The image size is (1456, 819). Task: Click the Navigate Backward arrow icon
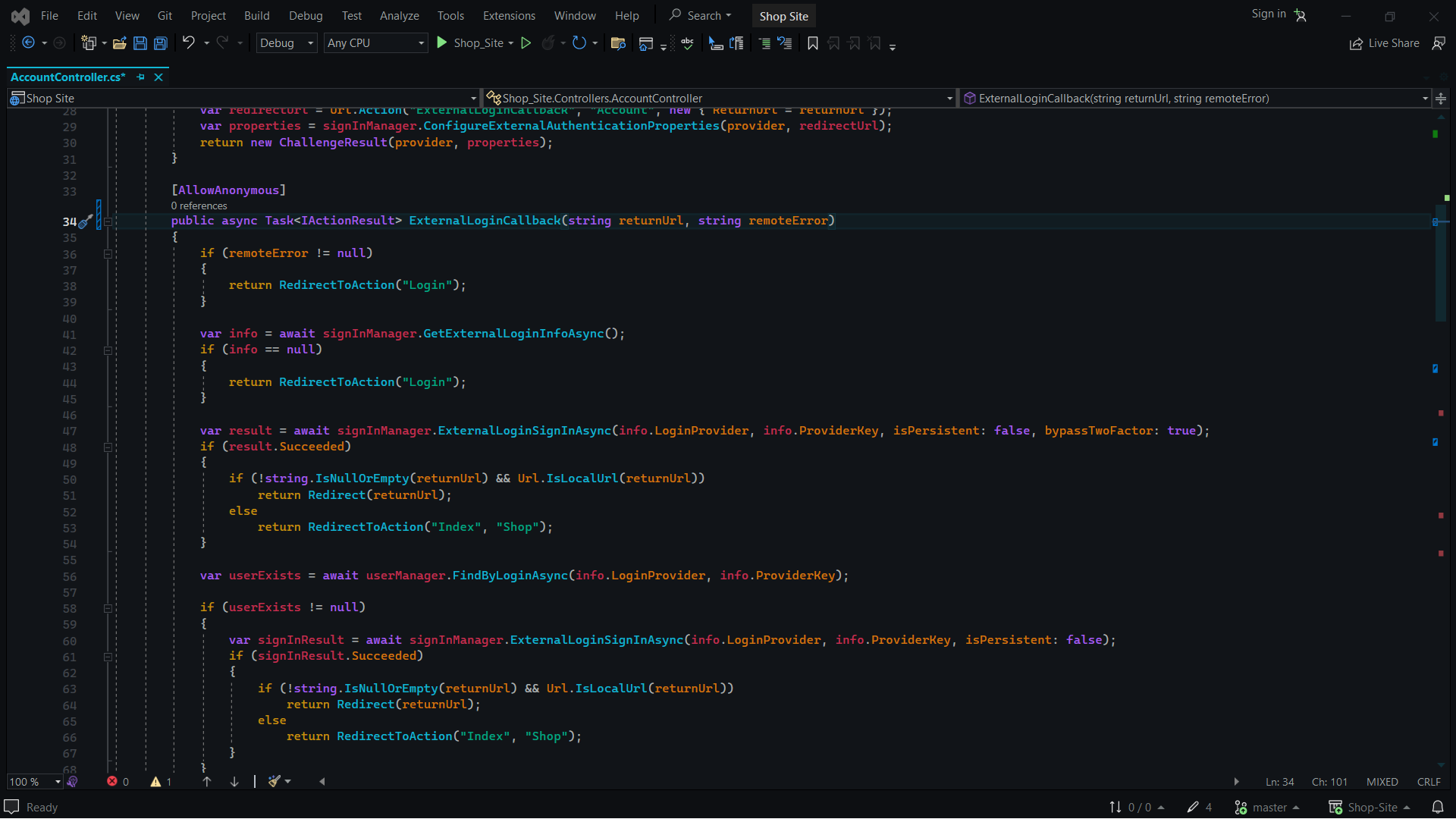(x=28, y=43)
